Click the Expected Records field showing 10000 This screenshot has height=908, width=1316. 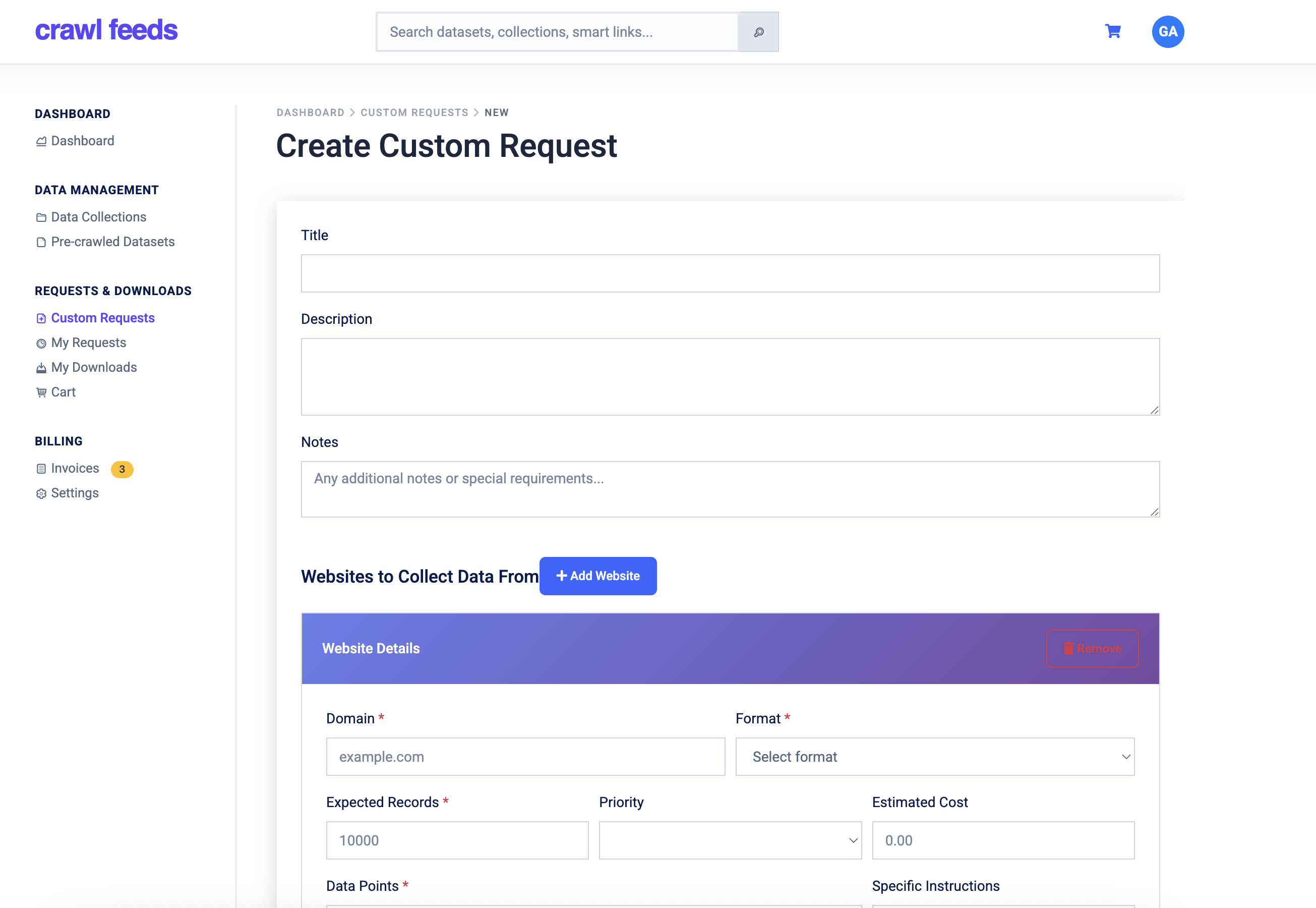point(457,840)
